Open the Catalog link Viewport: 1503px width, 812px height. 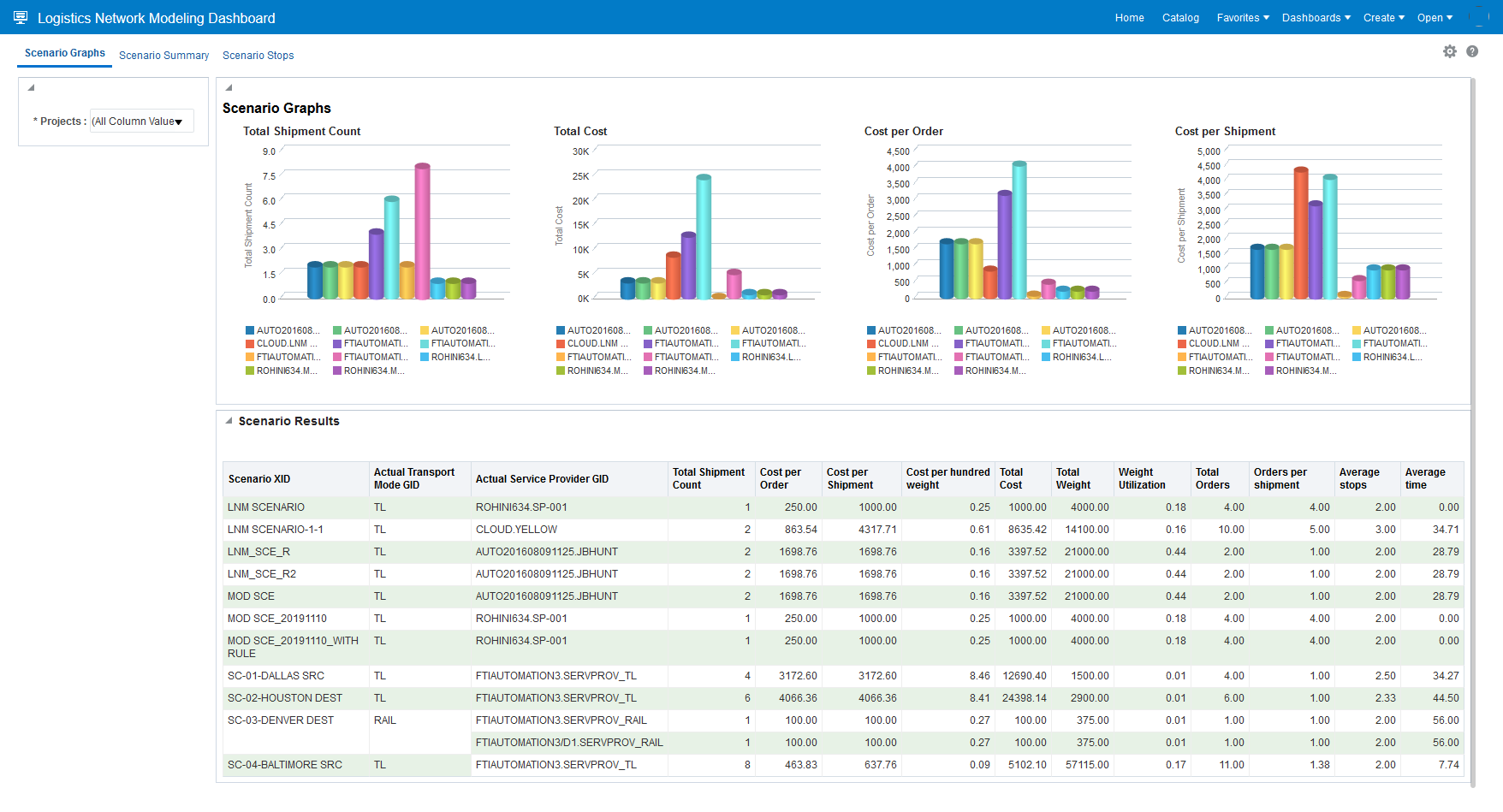1180,18
